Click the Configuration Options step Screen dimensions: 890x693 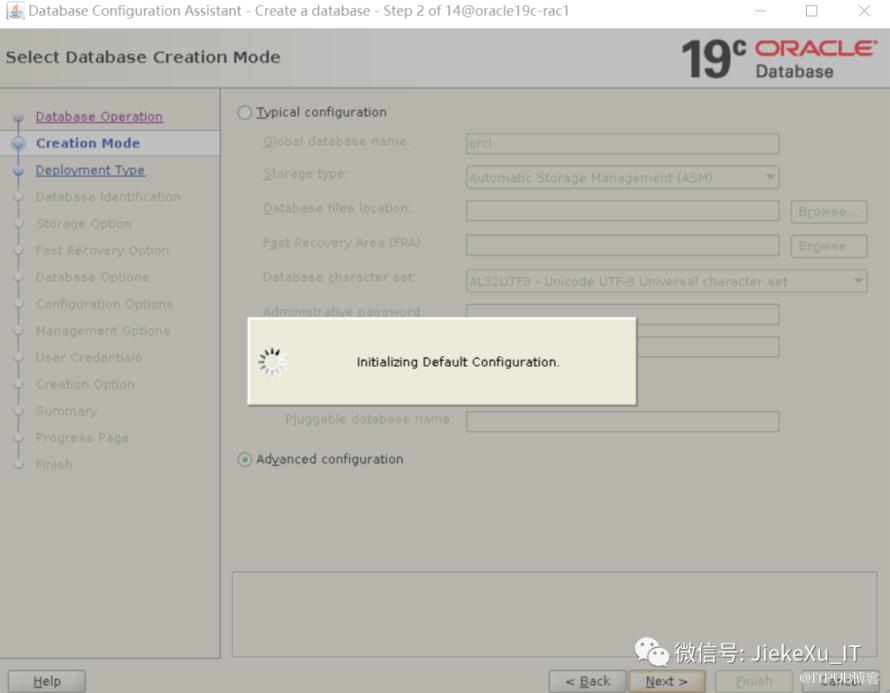point(104,304)
